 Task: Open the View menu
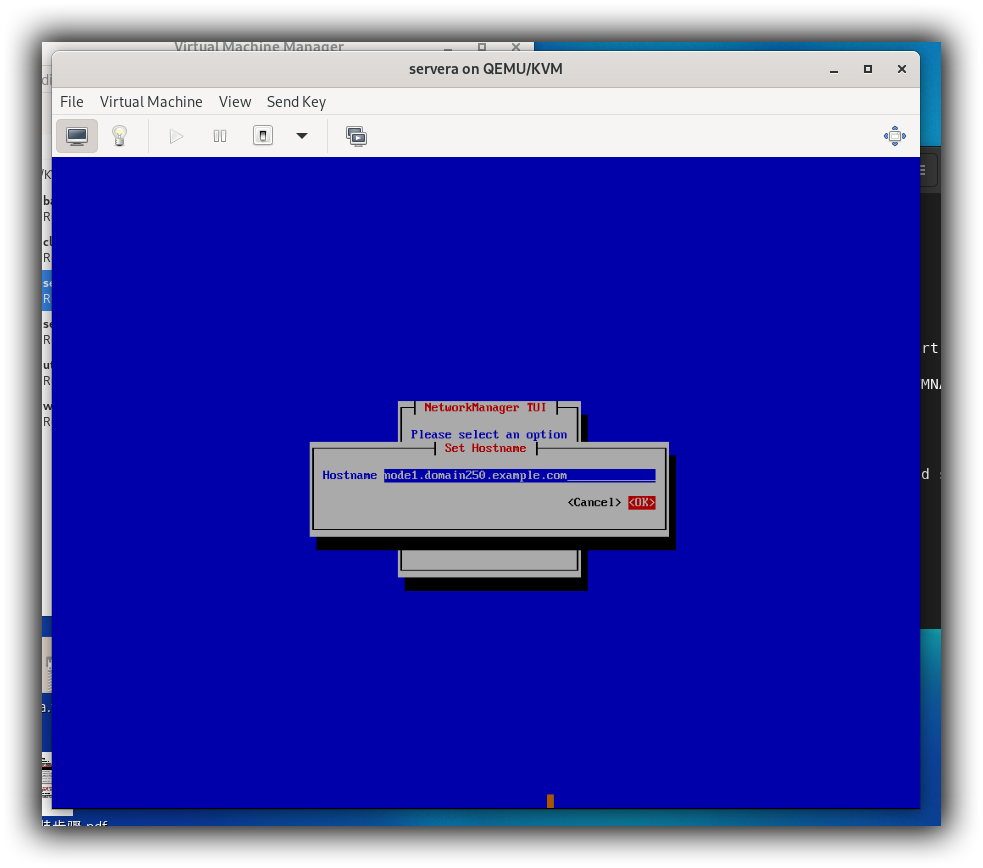pos(235,102)
